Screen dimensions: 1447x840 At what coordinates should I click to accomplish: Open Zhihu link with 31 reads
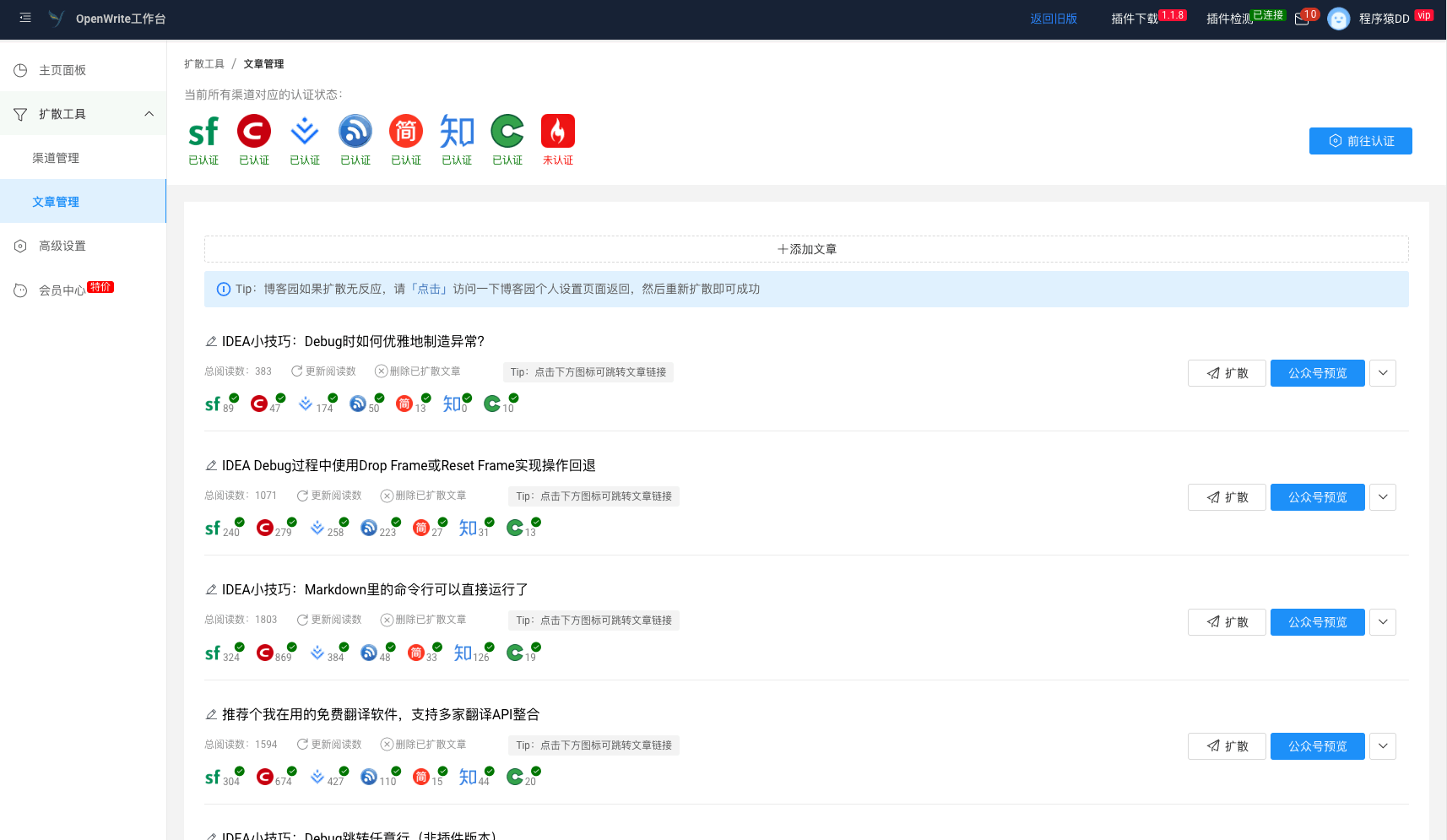point(468,528)
